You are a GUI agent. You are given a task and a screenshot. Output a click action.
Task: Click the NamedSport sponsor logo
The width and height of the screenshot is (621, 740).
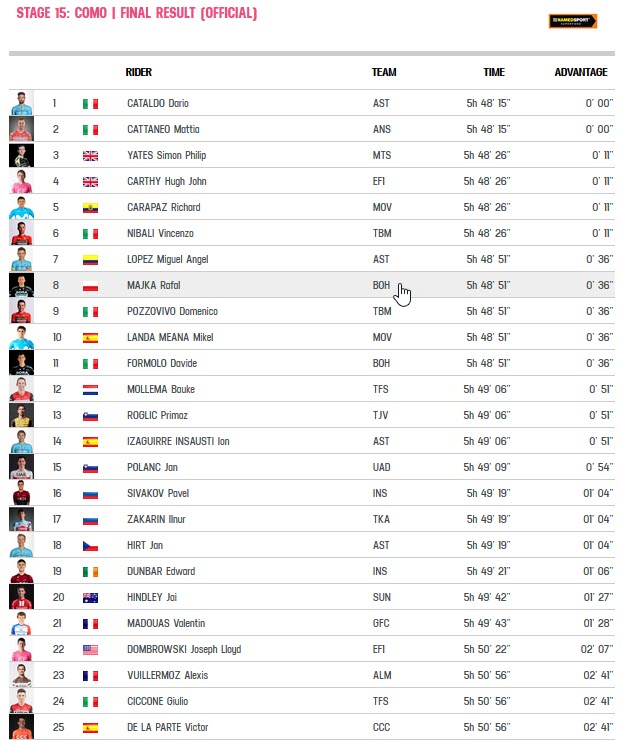(573, 21)
